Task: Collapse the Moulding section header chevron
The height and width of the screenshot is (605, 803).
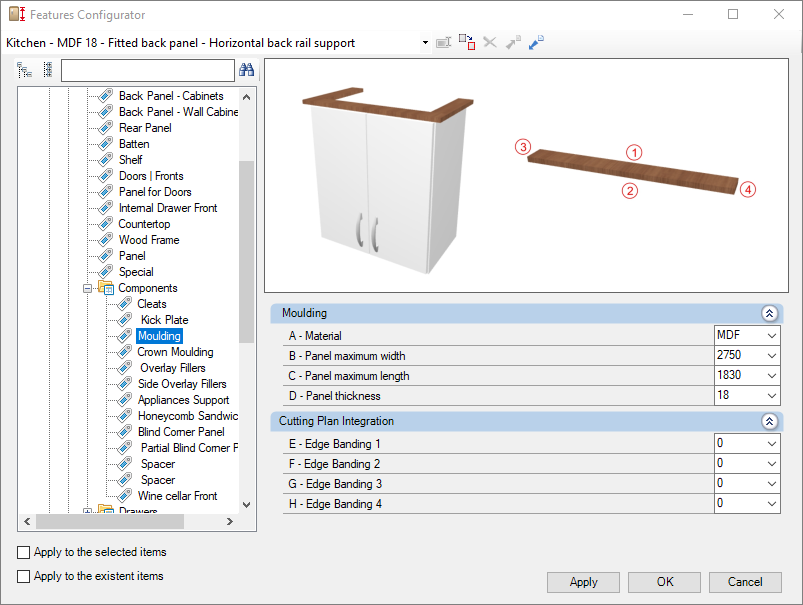Action: [x=769, y=313]
